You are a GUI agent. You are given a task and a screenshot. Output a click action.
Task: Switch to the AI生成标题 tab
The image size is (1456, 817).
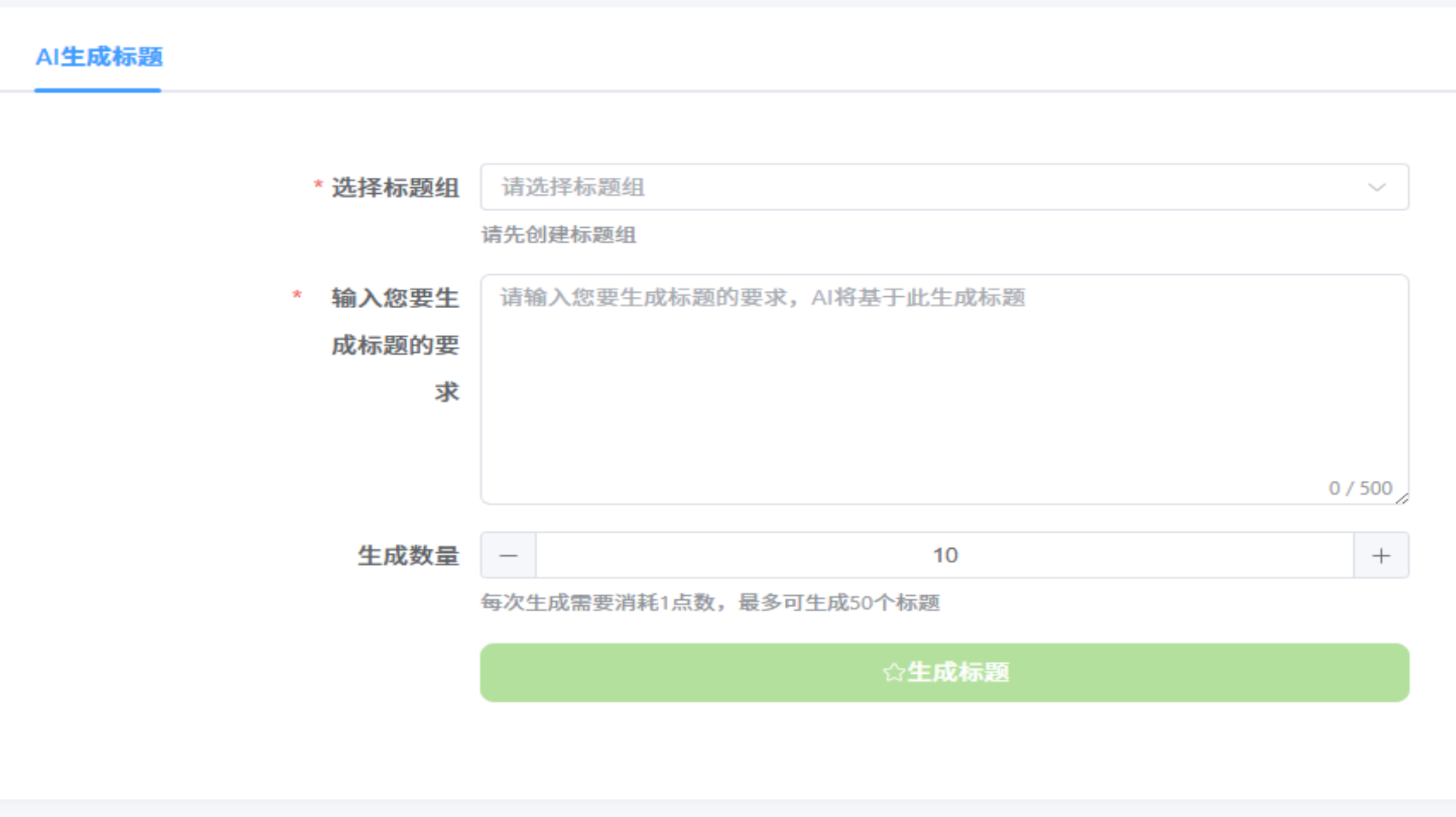coord(99,57)
